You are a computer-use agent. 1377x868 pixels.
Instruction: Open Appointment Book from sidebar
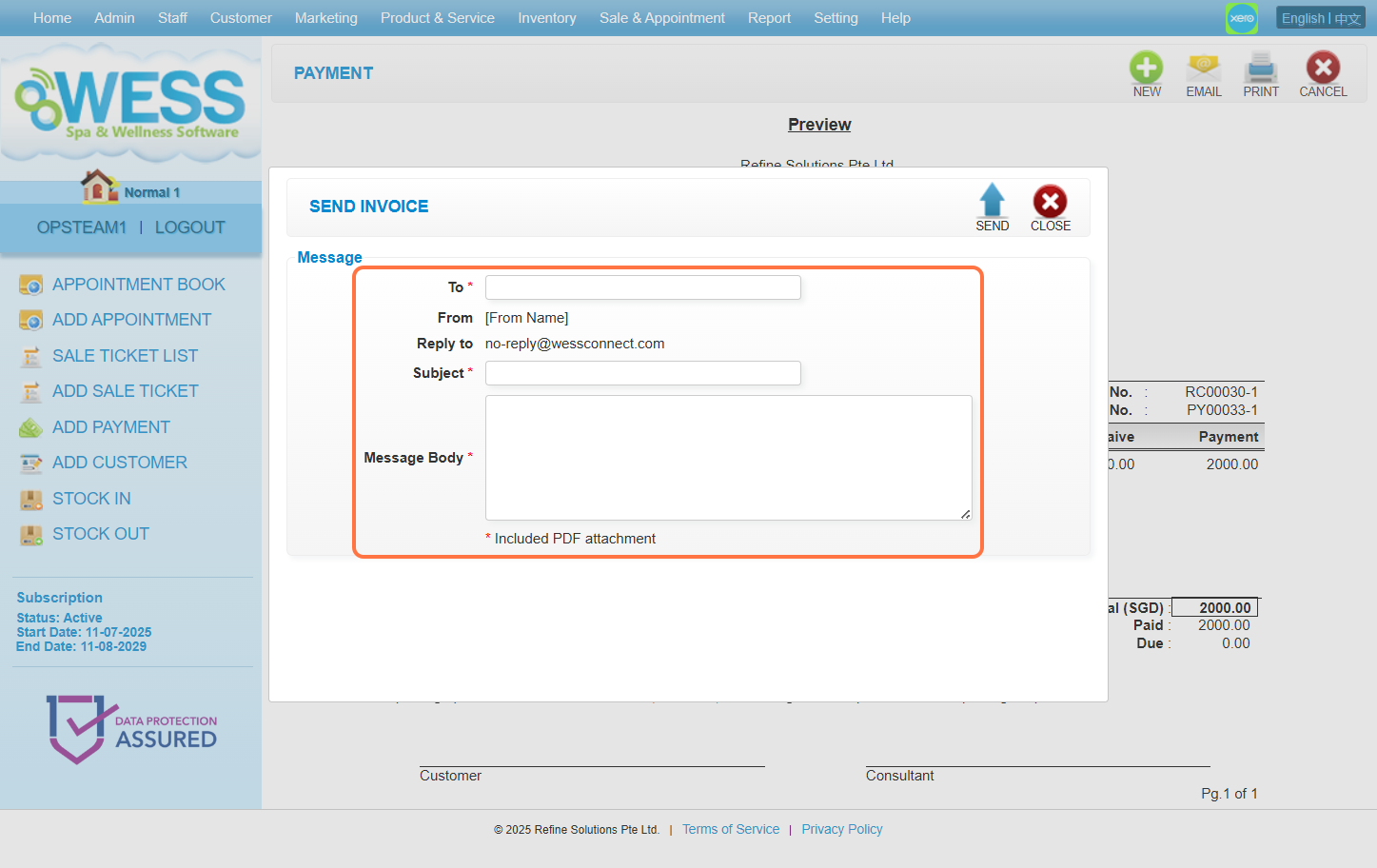click(138, 285)
